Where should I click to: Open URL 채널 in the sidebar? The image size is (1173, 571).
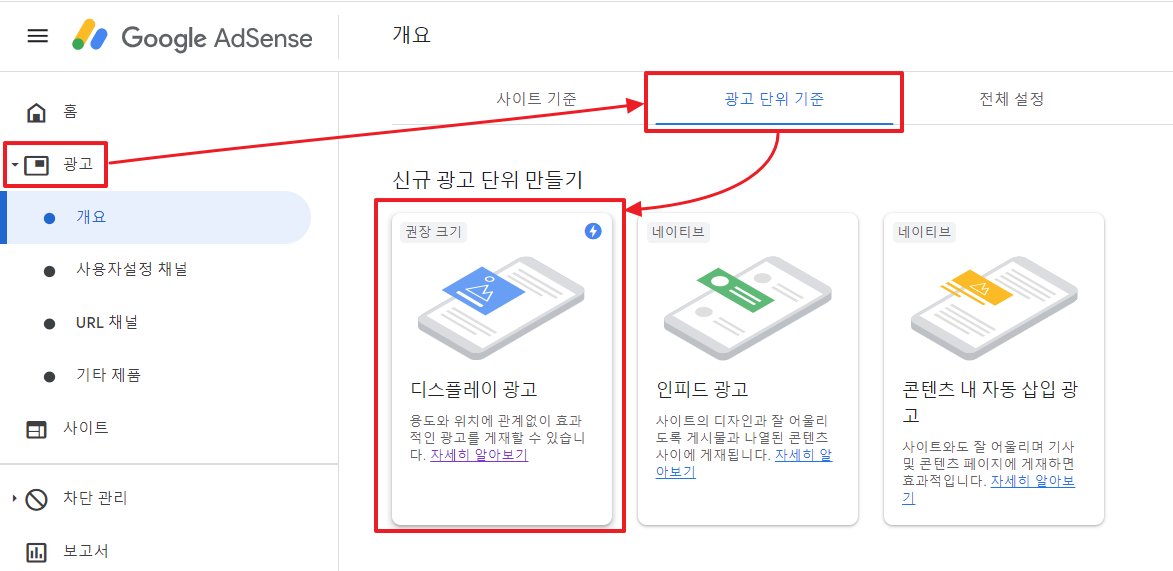(107, 323)
